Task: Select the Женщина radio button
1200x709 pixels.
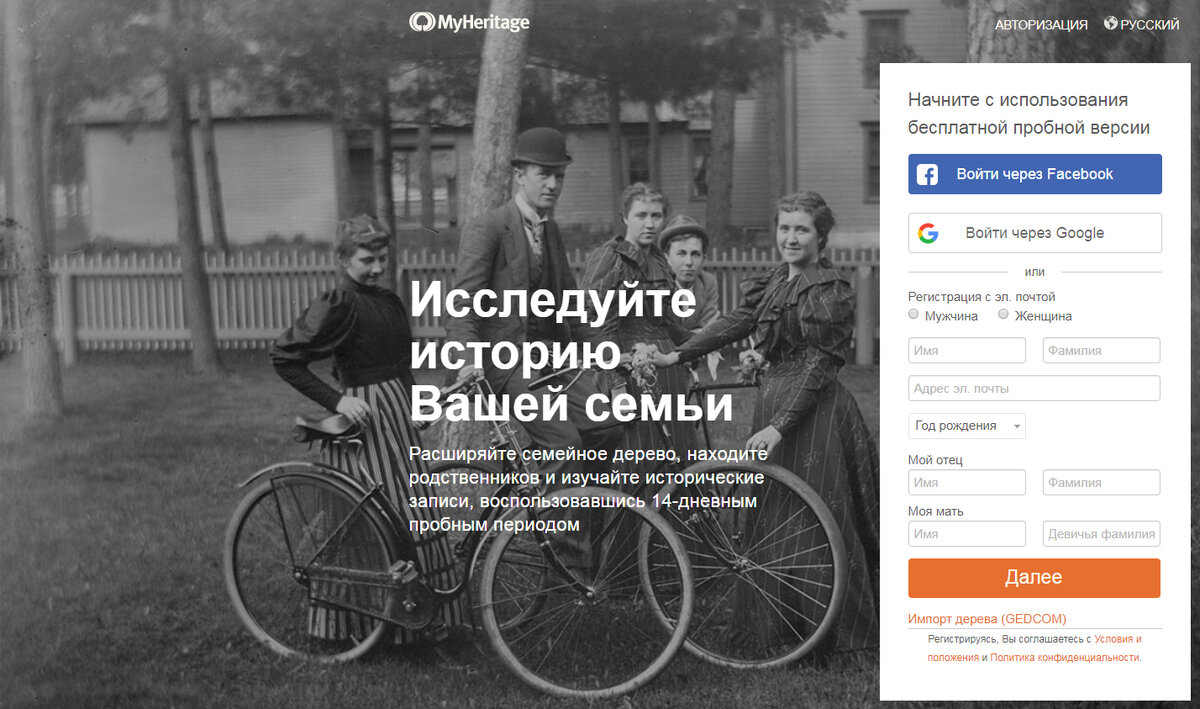Action: coord(1003,314)
